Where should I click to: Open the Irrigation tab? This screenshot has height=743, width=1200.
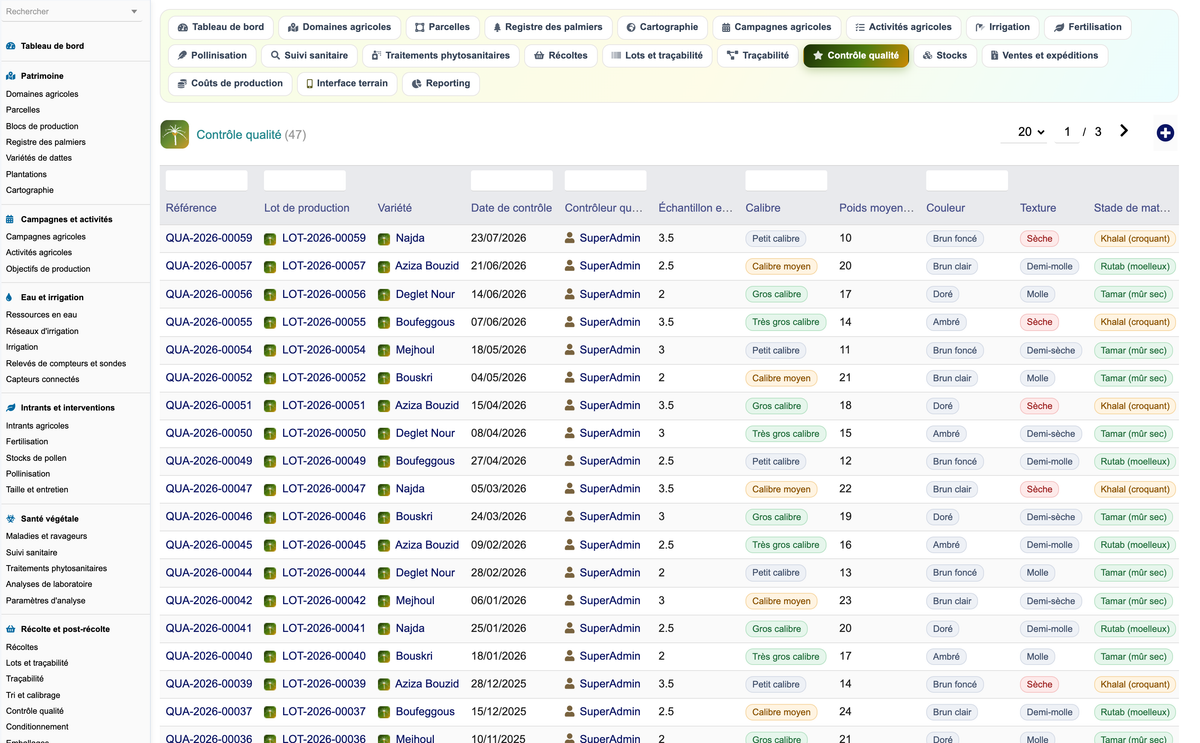[1002, 27]
